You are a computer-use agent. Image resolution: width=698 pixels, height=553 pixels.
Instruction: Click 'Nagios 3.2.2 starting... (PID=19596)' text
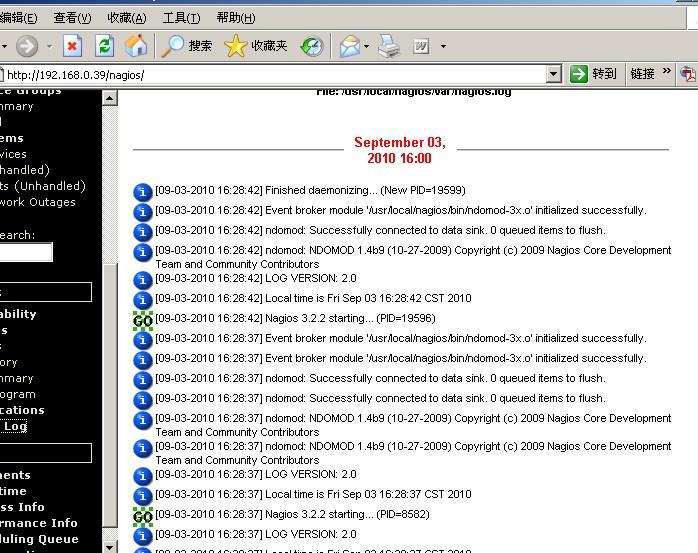tap(350, 318)
